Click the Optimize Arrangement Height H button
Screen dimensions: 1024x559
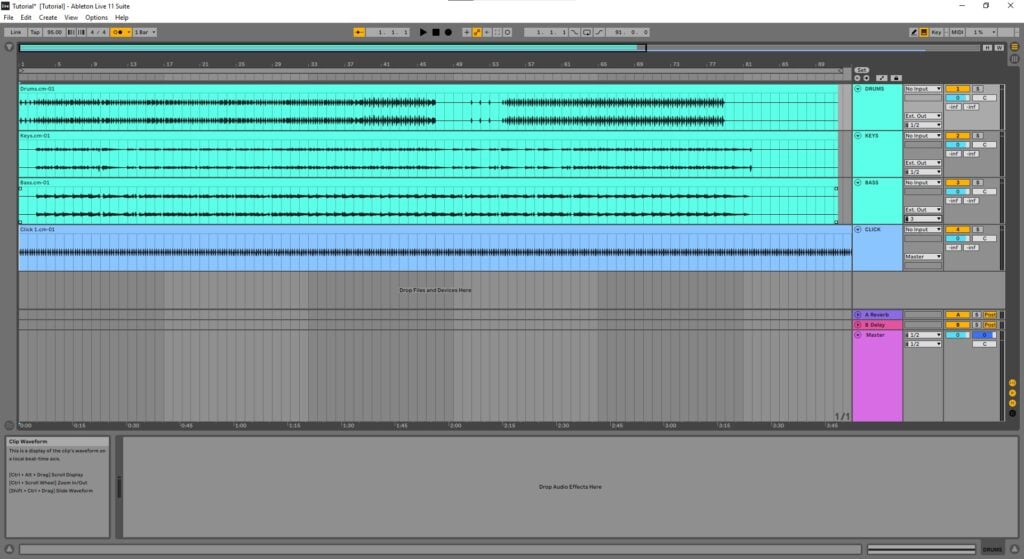987,48
